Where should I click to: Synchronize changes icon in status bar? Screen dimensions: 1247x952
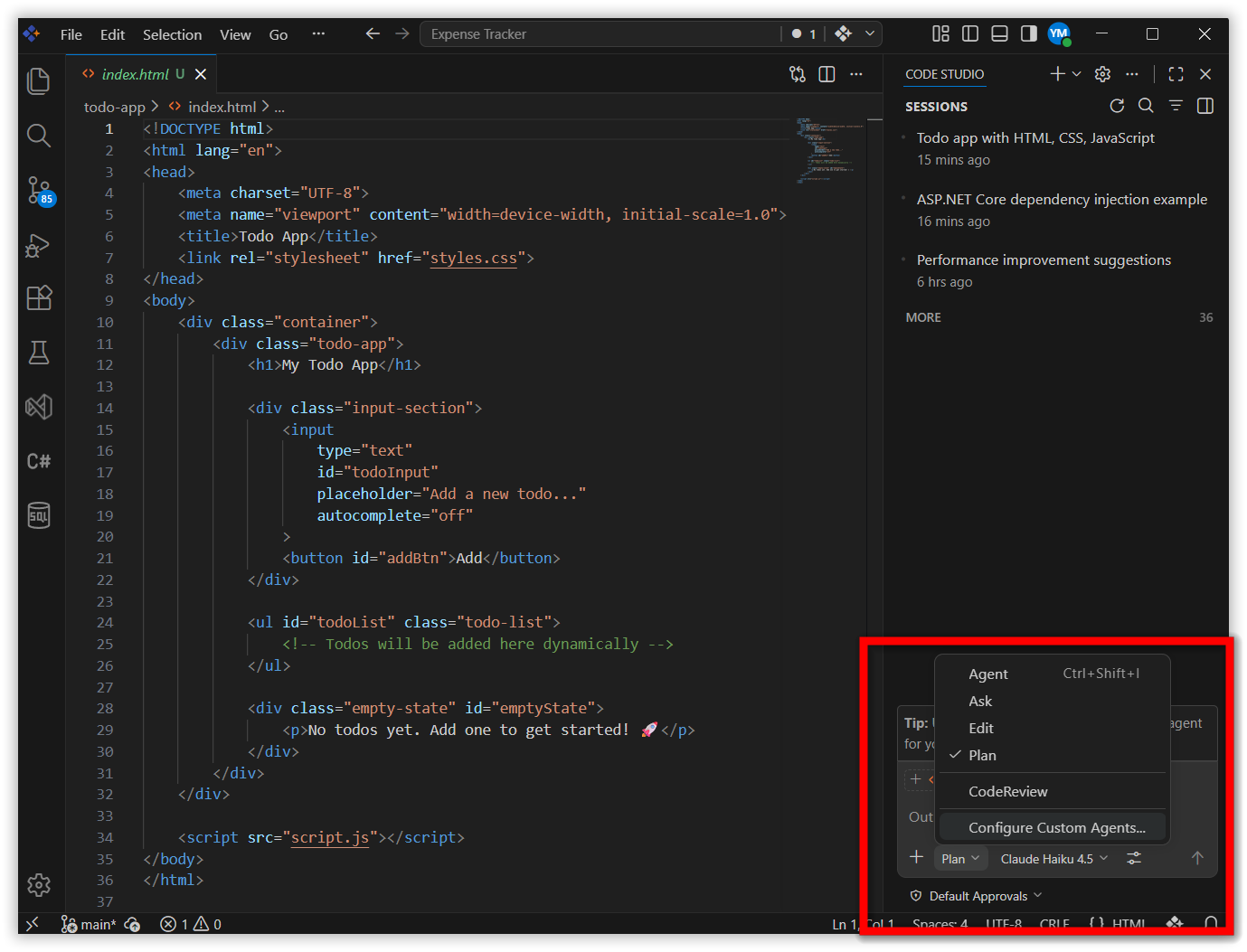pos(132,924)
